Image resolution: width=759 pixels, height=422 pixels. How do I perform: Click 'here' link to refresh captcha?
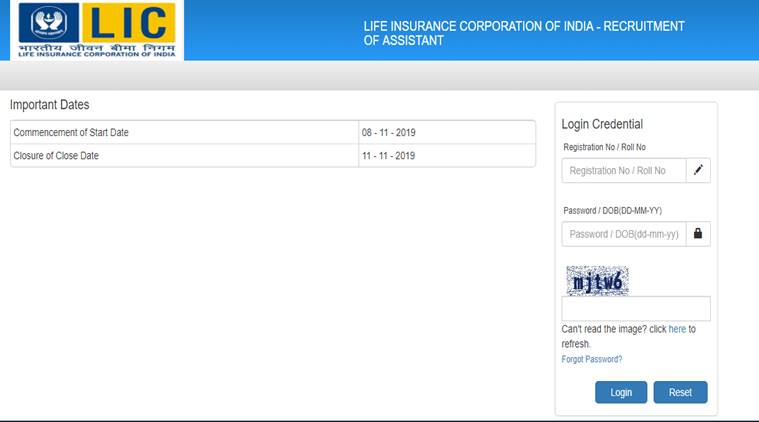[677, 329]
